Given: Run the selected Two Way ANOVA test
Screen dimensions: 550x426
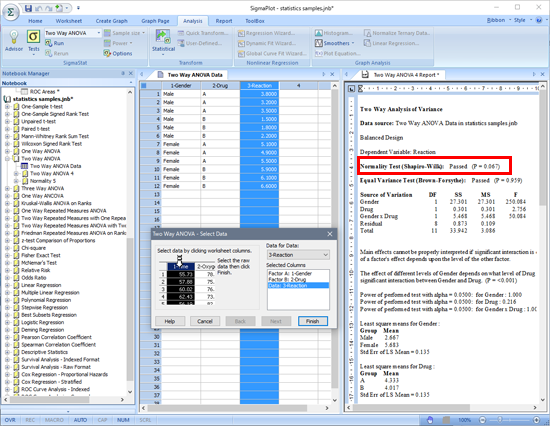Looking at the screenshot, I should pyautogui.click(x=55, y=43).
